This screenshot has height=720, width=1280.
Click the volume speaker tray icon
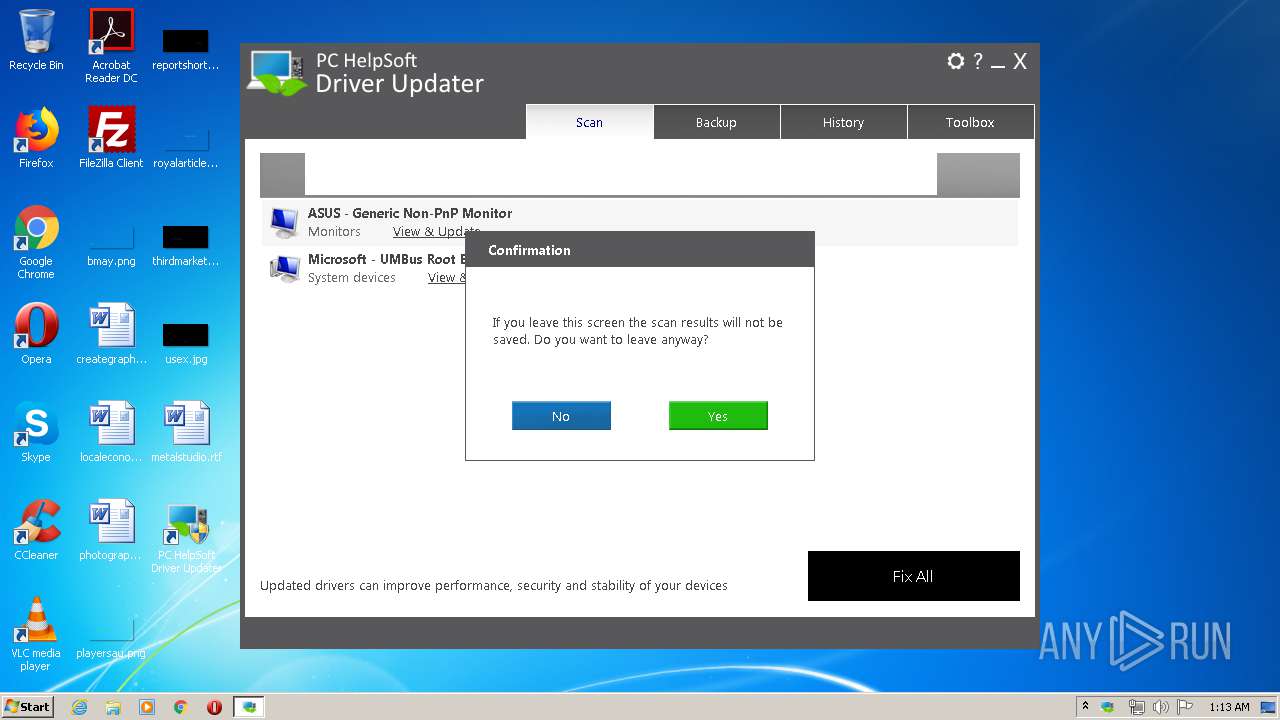(x=1161, y=707)
